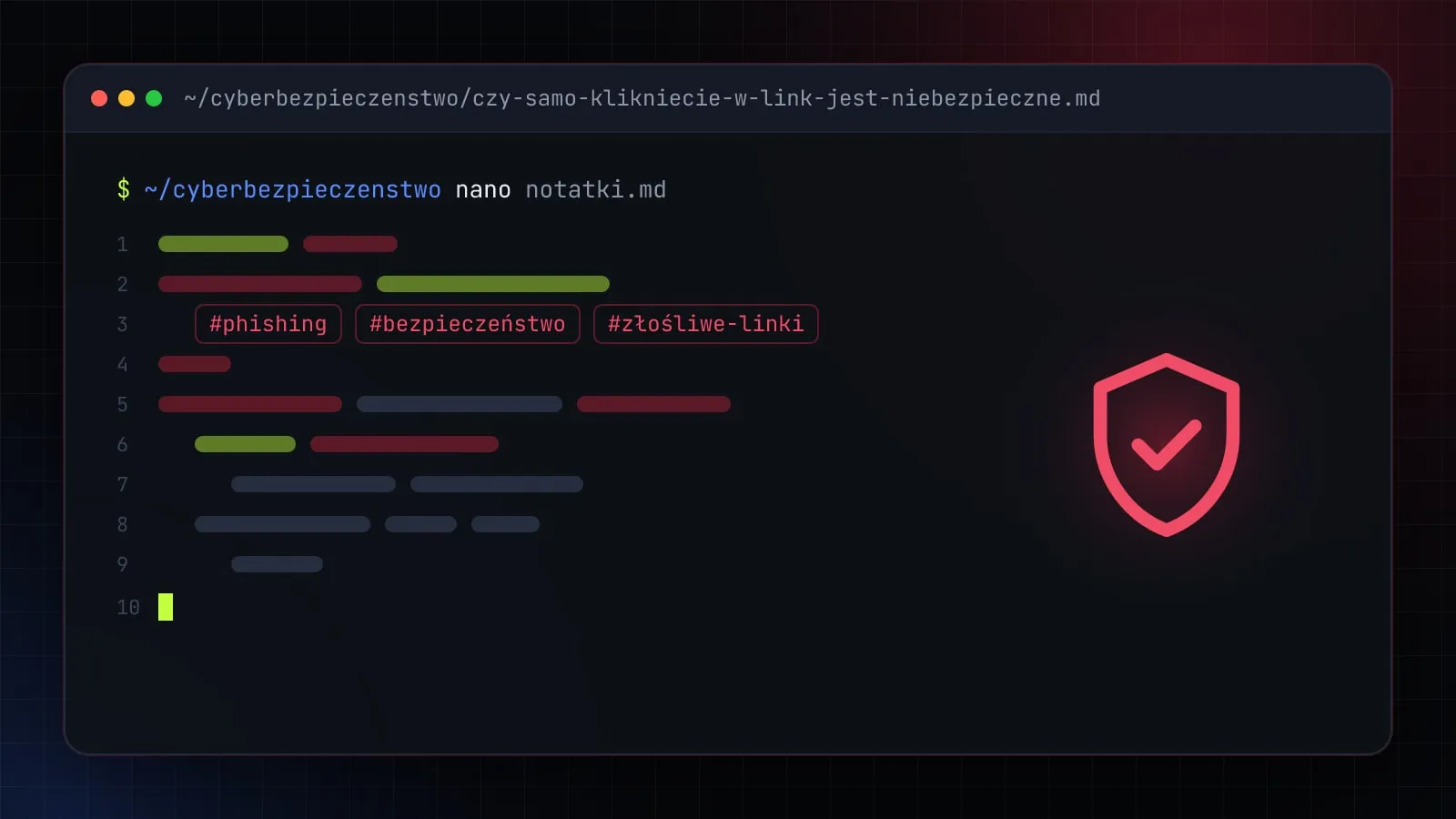Click line number 3

[122, 324]
